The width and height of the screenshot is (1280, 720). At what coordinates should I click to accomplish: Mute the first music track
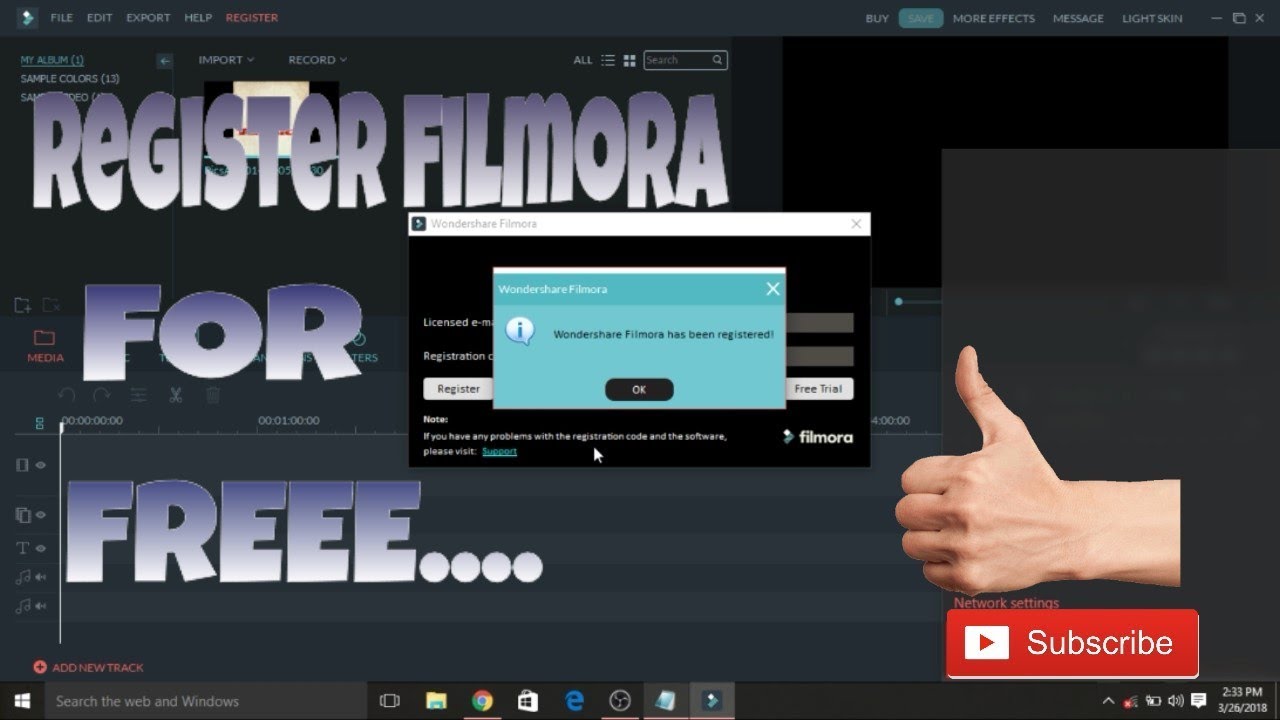(41, 577)
